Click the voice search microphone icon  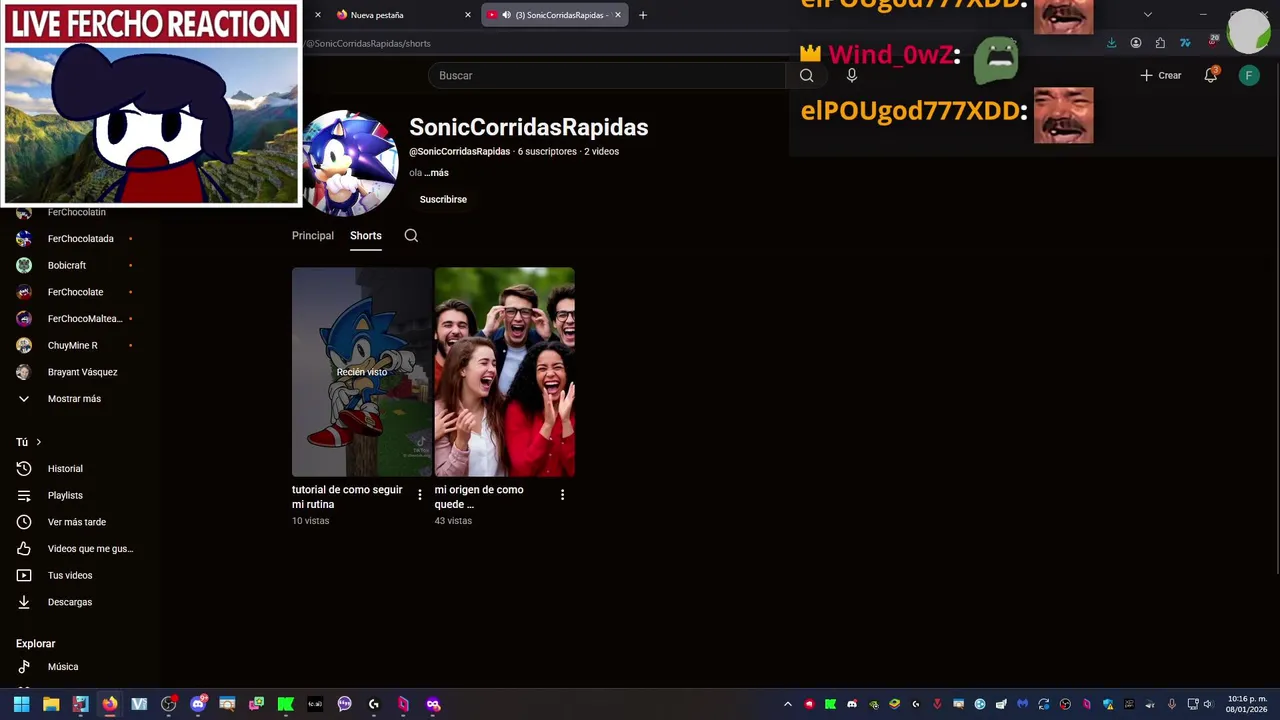(852, 75)
